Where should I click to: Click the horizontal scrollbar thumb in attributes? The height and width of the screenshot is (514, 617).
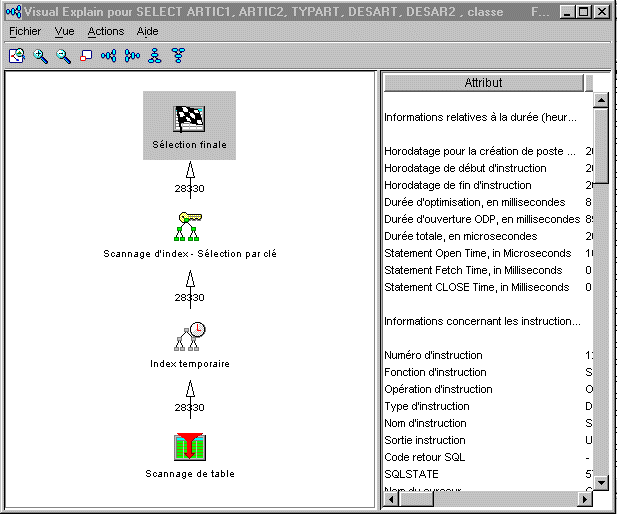tap(416, 499)
